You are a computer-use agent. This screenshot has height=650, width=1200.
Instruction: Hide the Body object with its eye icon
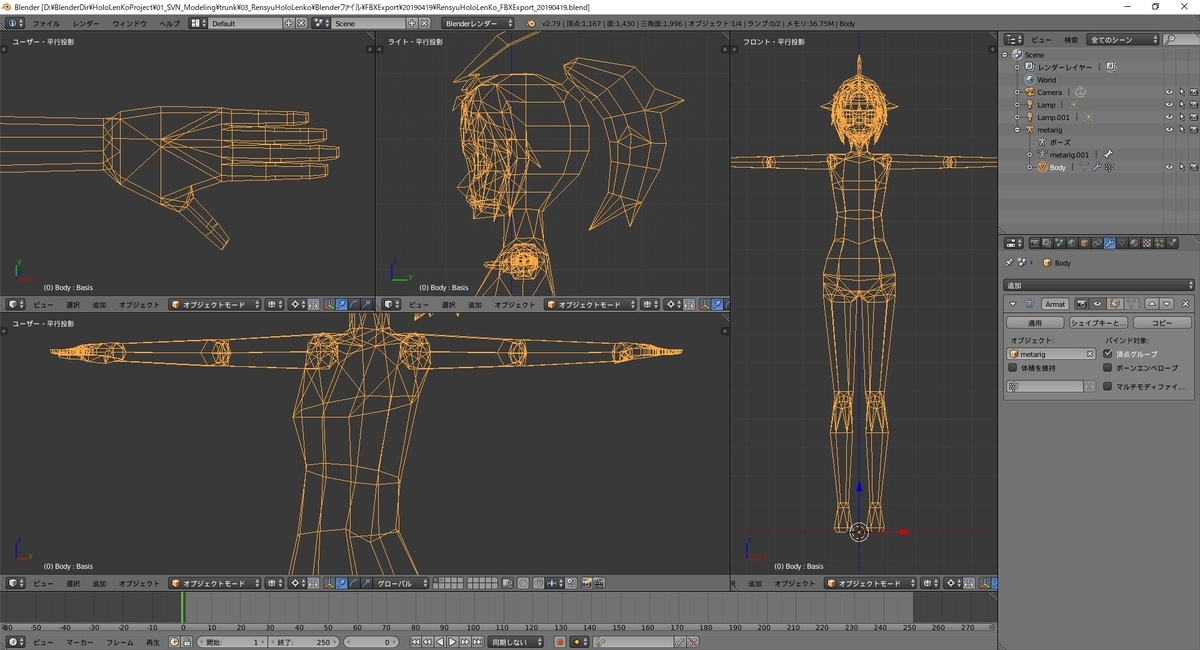coord(1168,167)
